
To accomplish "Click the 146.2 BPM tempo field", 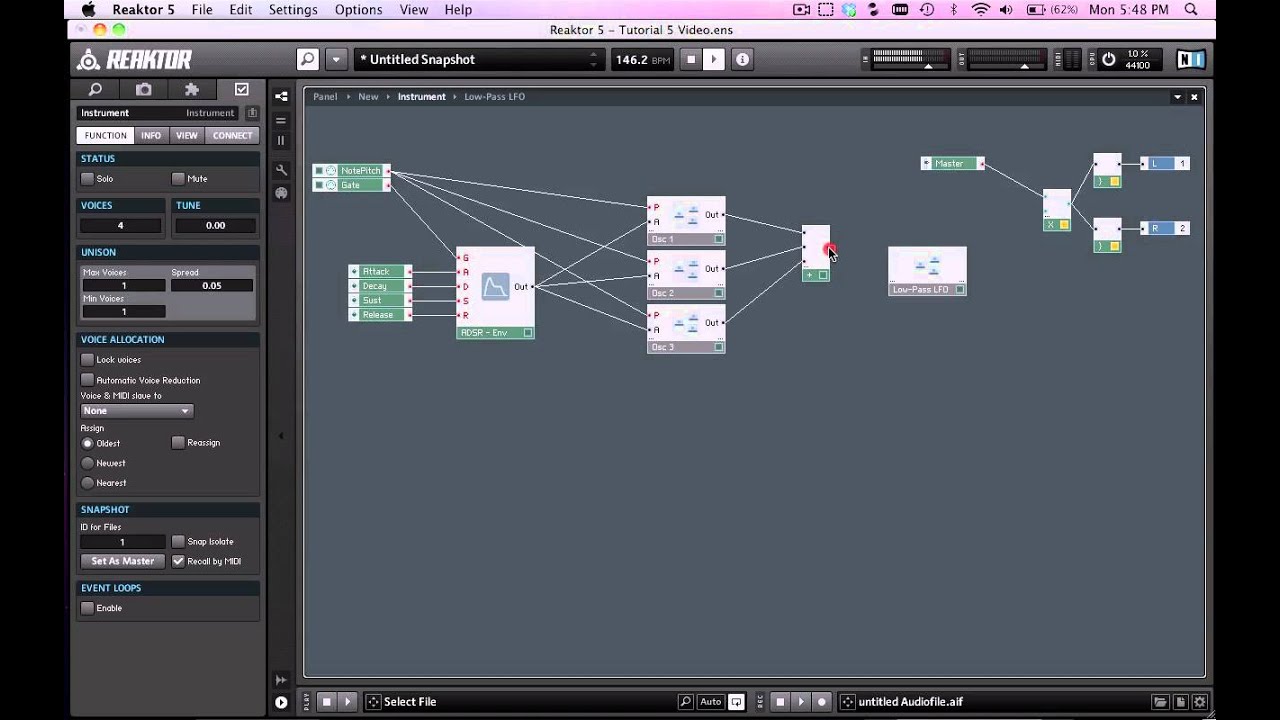I will tap(643, 59).
